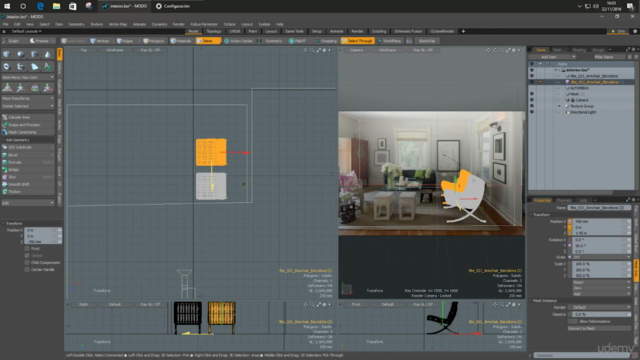Select the Torus primitive tool icon
640x360 pixels.
pyautogui.click(x=7, y=67)
